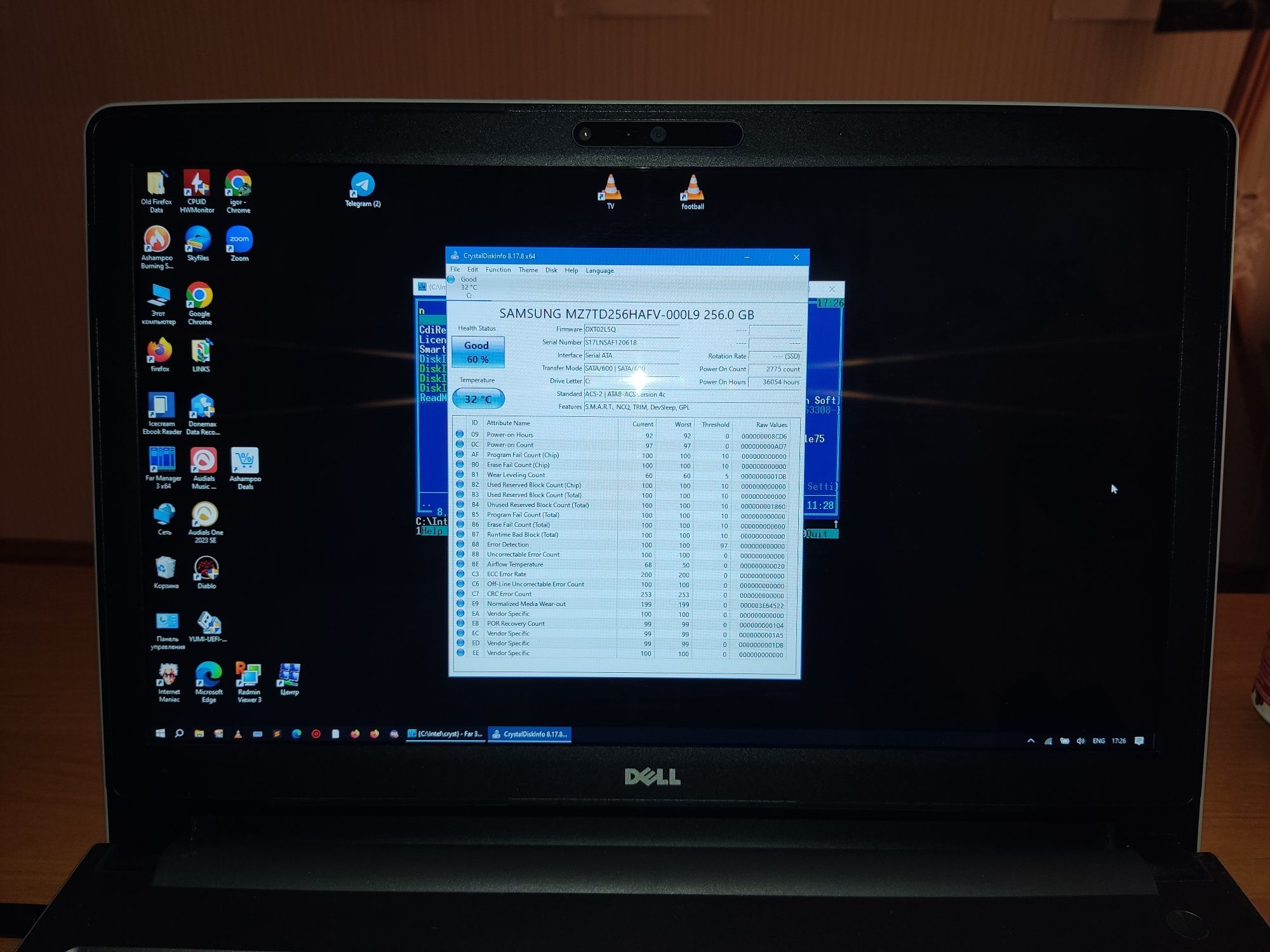Click the CrystalDiskInfo taskbar button
Image resolution: width=1270 pixels, height=952 pixels.
coord(530,734)
